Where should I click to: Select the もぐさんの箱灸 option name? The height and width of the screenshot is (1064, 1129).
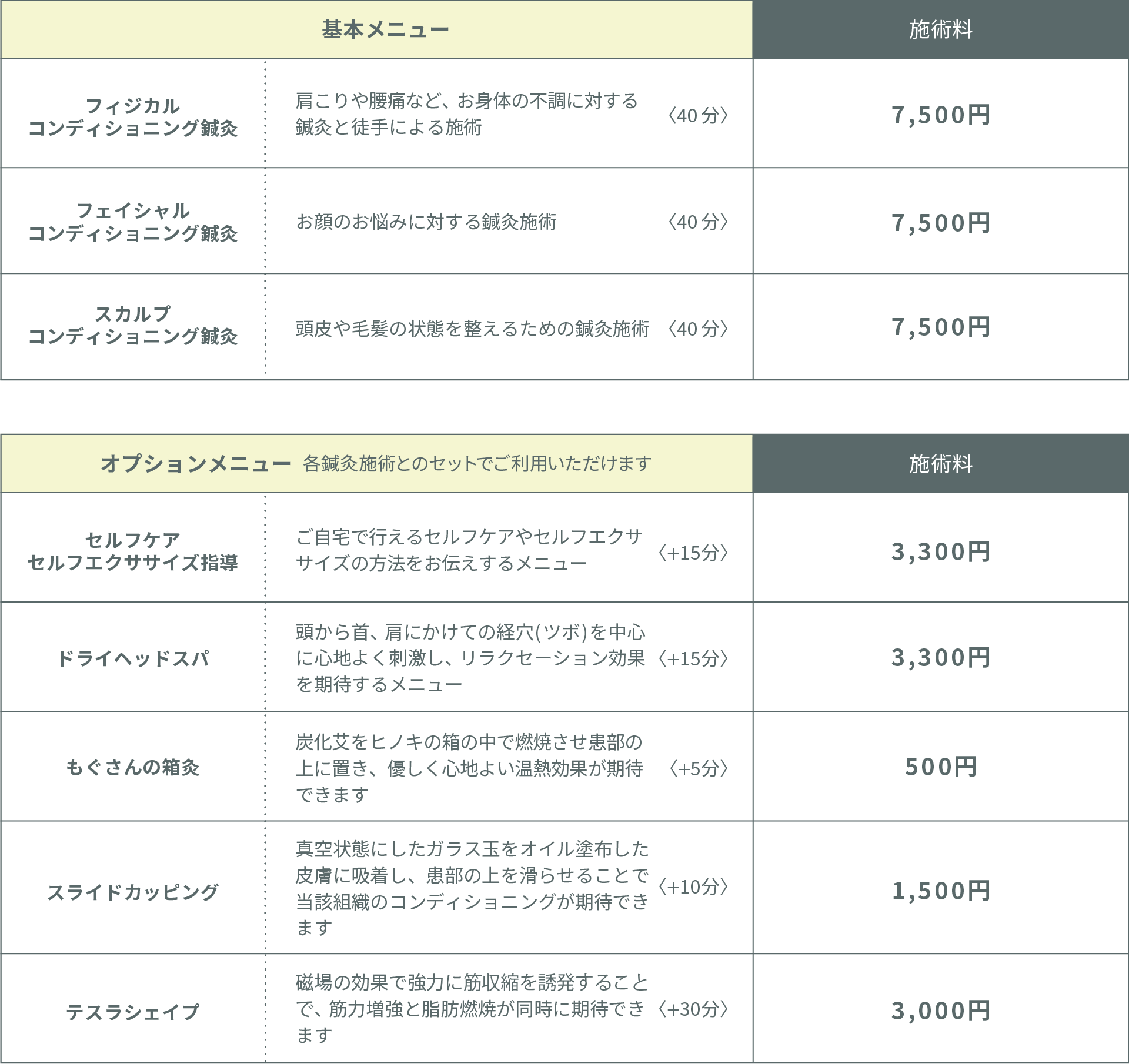(133, 767)
